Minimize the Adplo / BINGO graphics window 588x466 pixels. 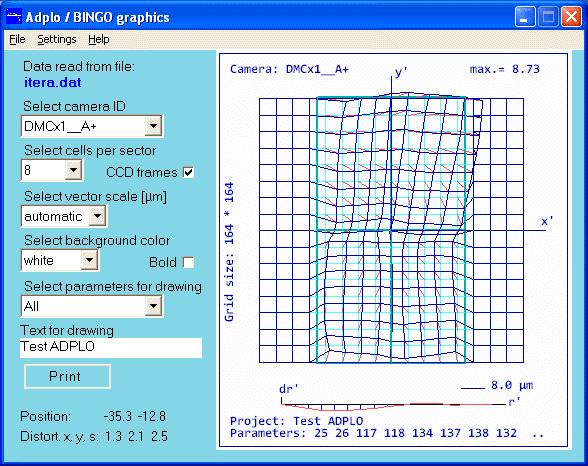pos(525,17)
